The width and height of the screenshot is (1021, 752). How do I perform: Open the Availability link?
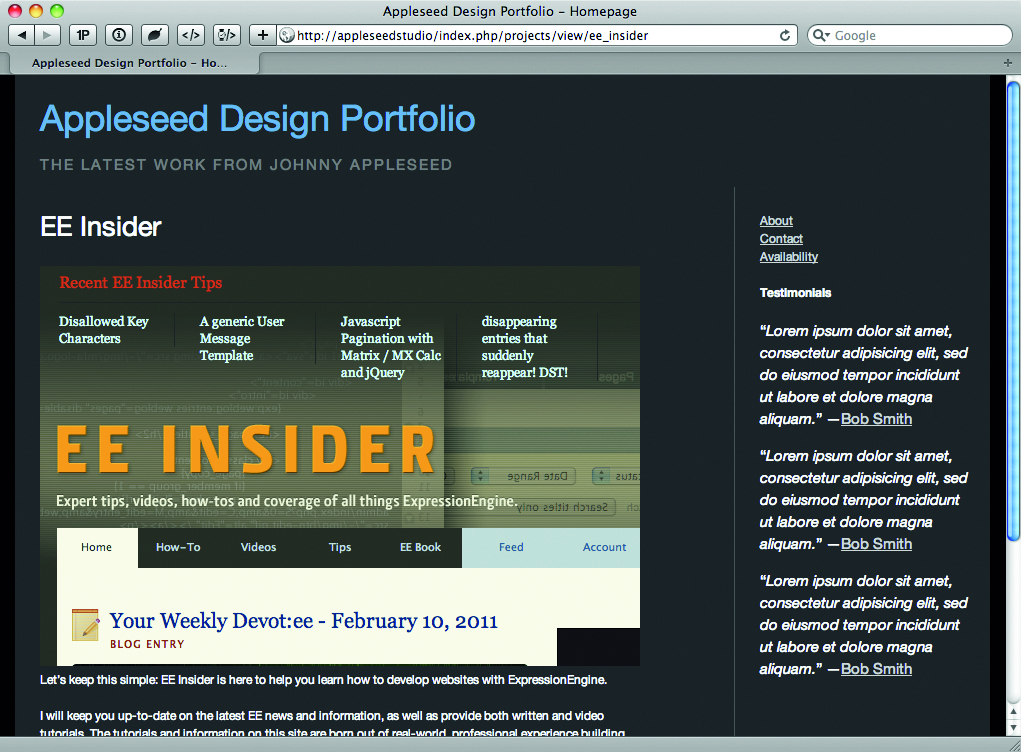(x=789, y=257)
